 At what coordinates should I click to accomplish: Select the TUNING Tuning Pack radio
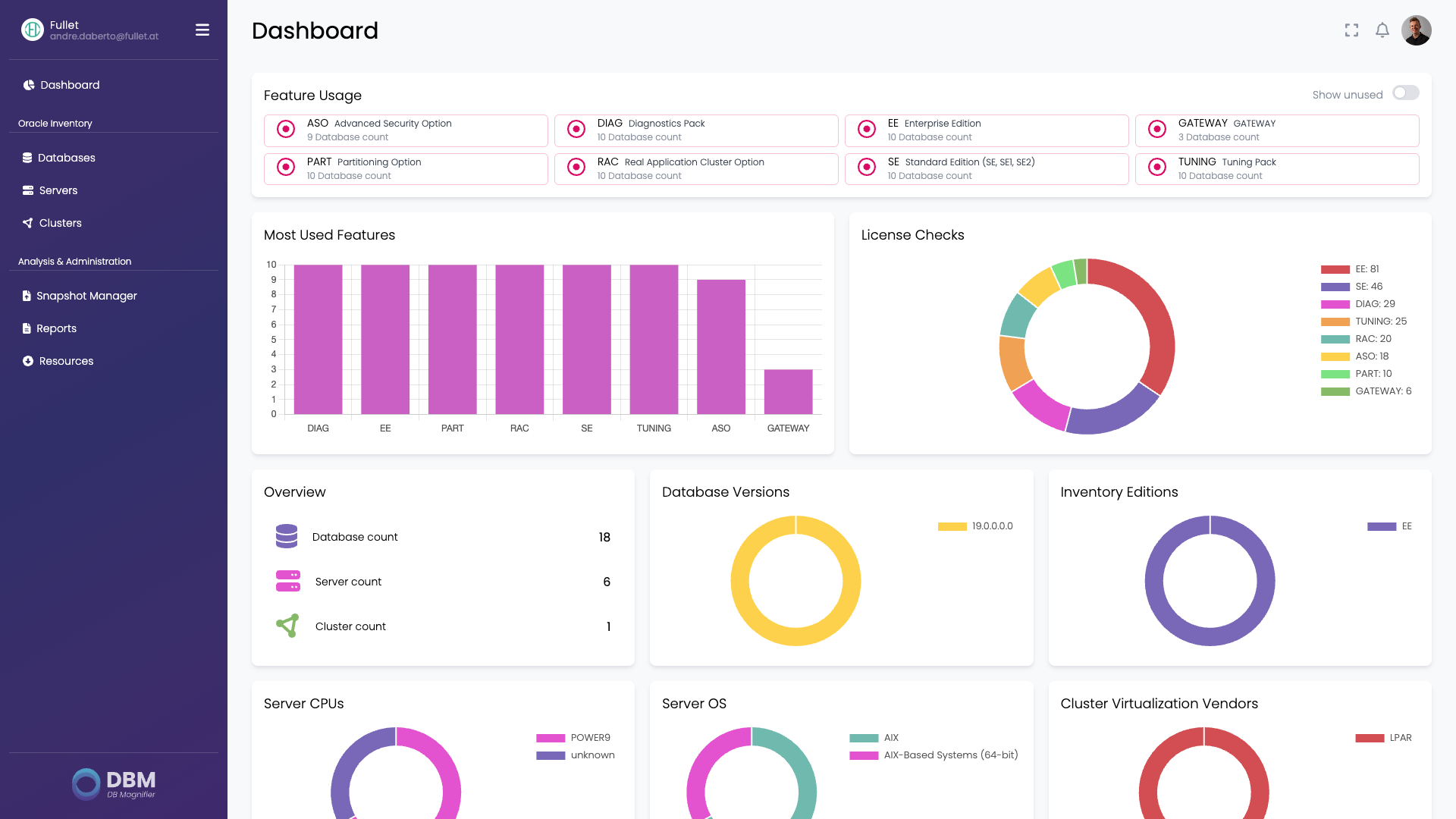click(x=1157, y=168)
